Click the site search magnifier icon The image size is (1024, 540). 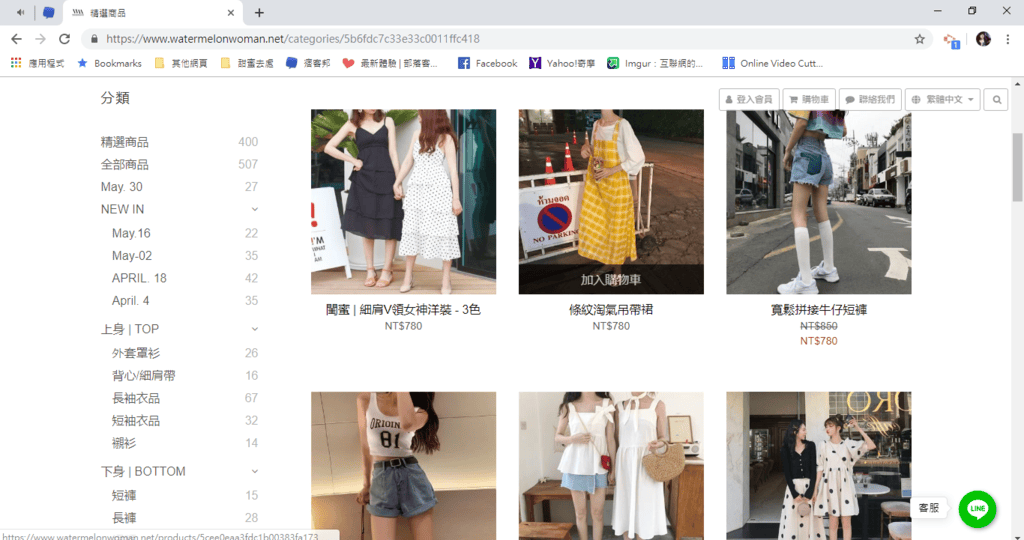point(996,100)
